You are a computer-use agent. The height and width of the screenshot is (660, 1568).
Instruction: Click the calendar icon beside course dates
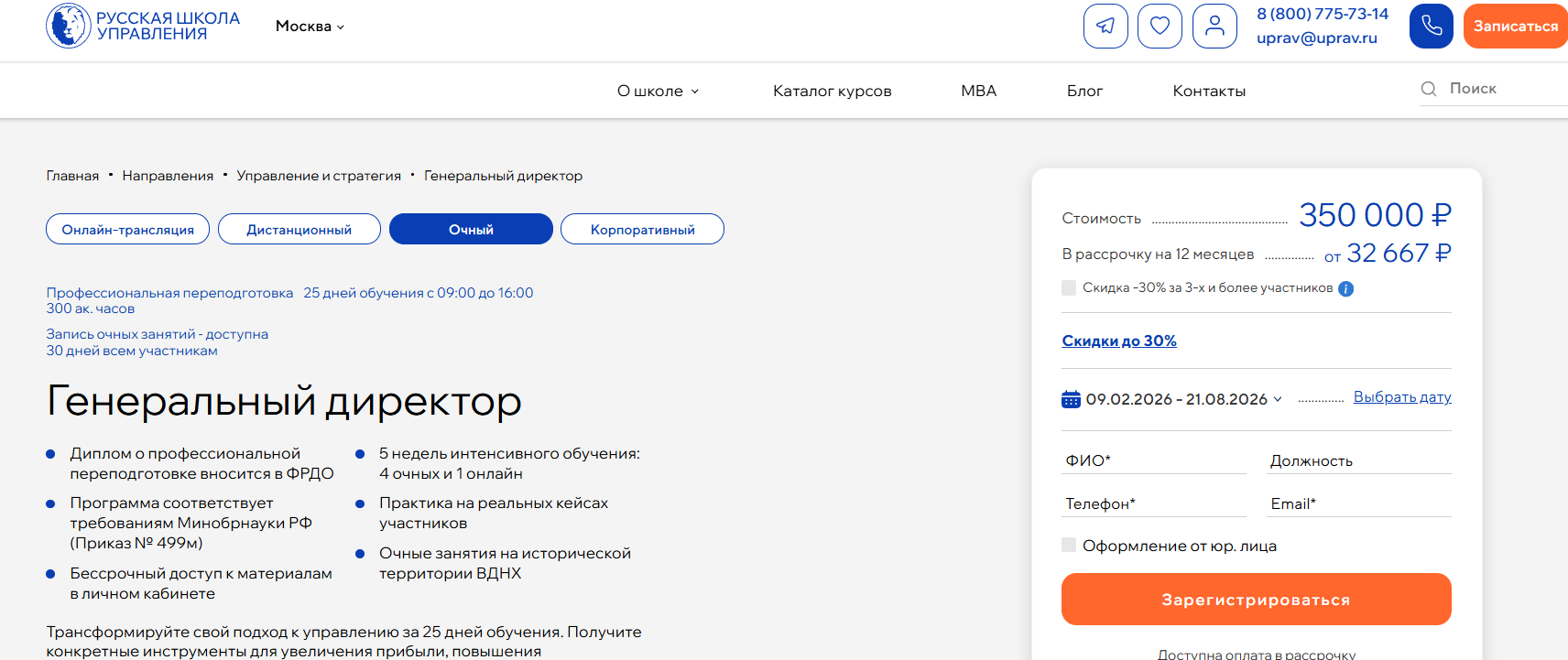click(x=1071, y=399)
